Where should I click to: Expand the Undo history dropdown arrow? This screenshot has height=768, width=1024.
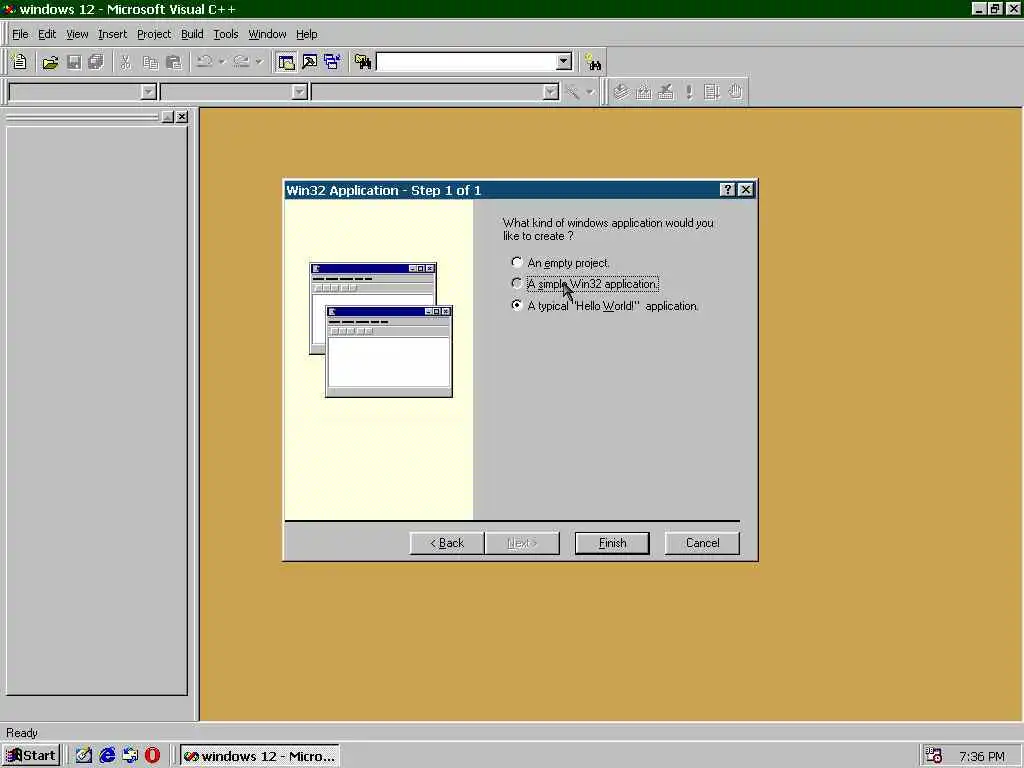[222, 62]
